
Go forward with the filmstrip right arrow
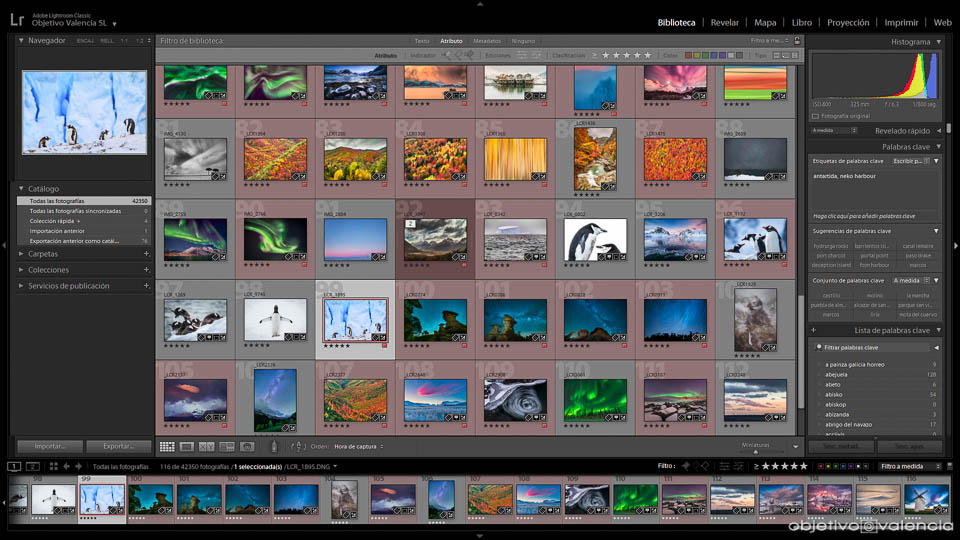(x=78, y=467)
